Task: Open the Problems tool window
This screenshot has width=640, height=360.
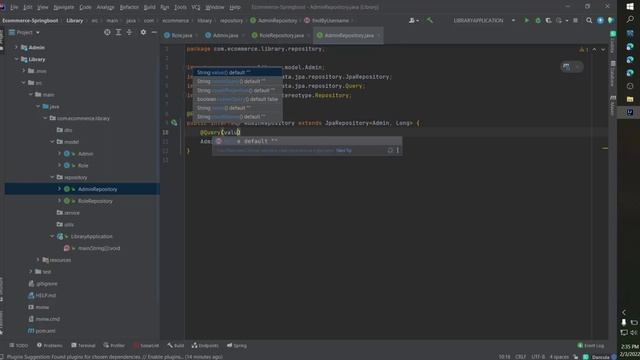Action: 50,345
